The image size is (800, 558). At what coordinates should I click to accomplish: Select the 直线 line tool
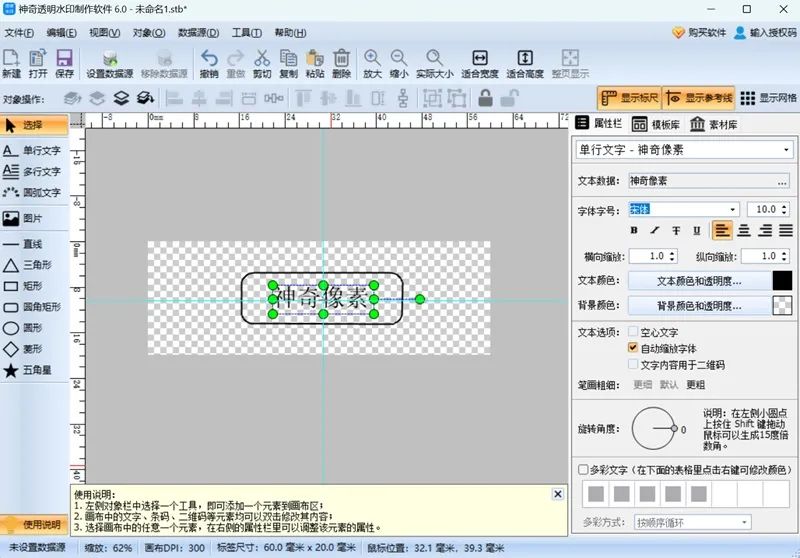click(22, 244)
